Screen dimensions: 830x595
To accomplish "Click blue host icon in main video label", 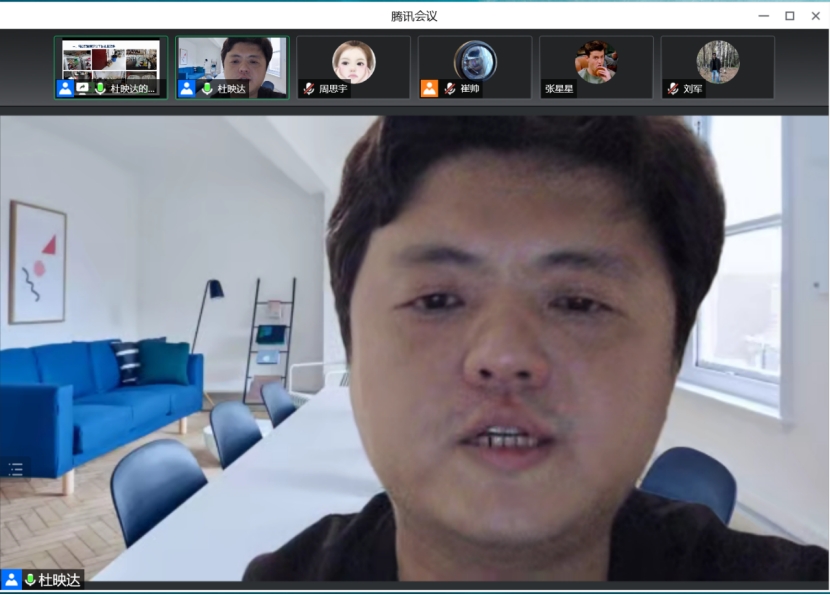I will point(11,579).
